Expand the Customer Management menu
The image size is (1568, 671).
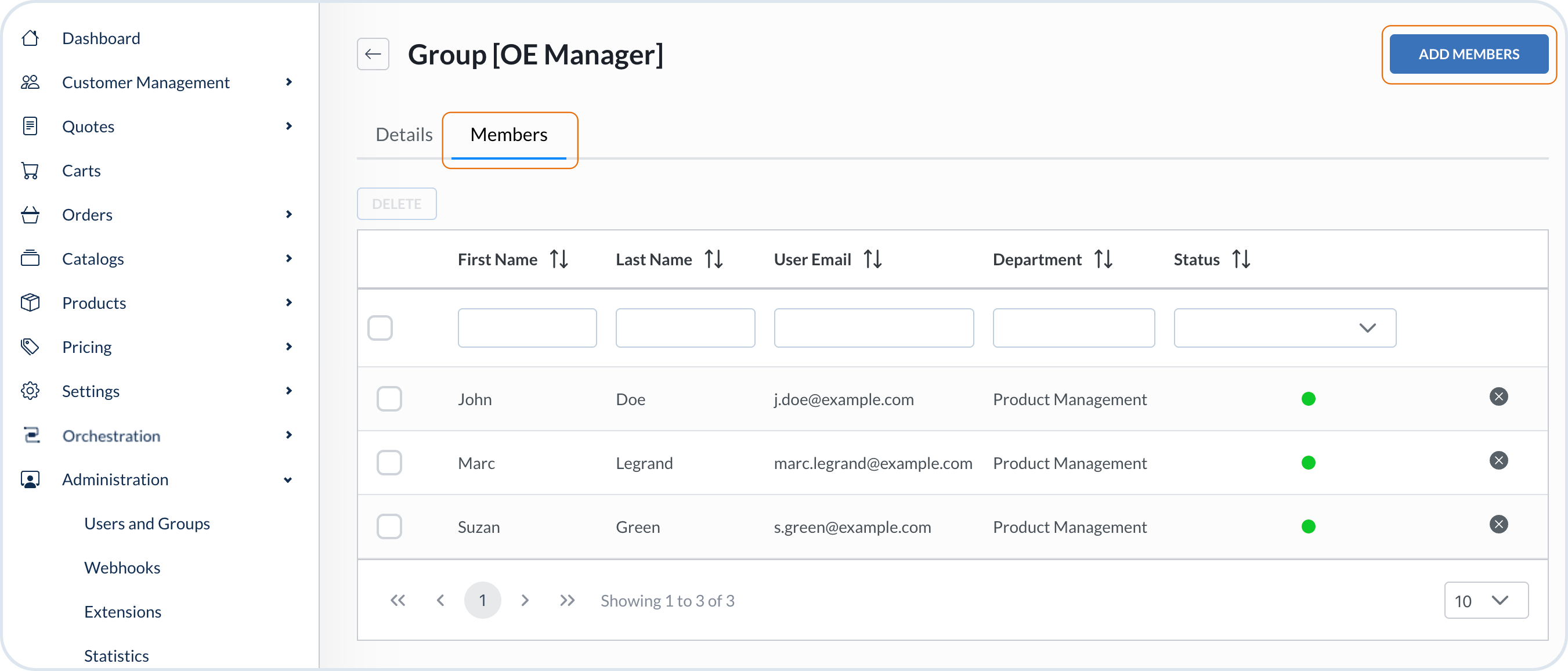tap(146, 82)
